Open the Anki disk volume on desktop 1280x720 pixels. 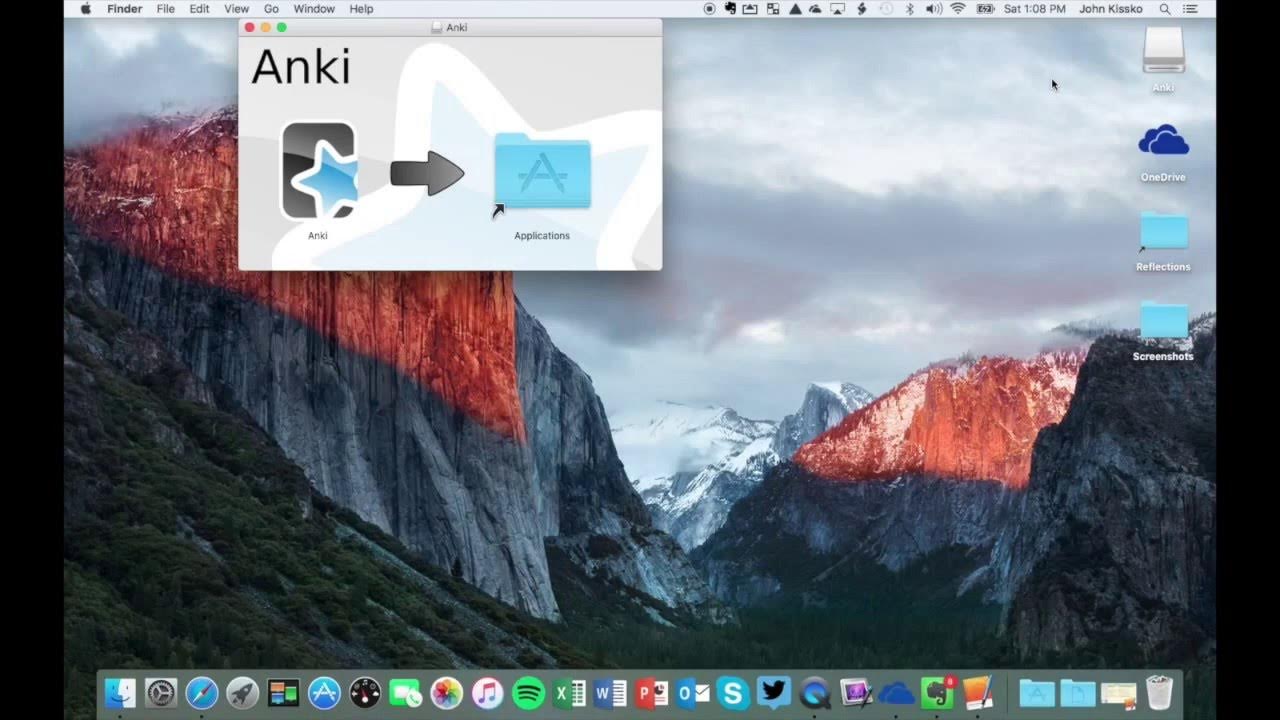tap(1163, 50)
